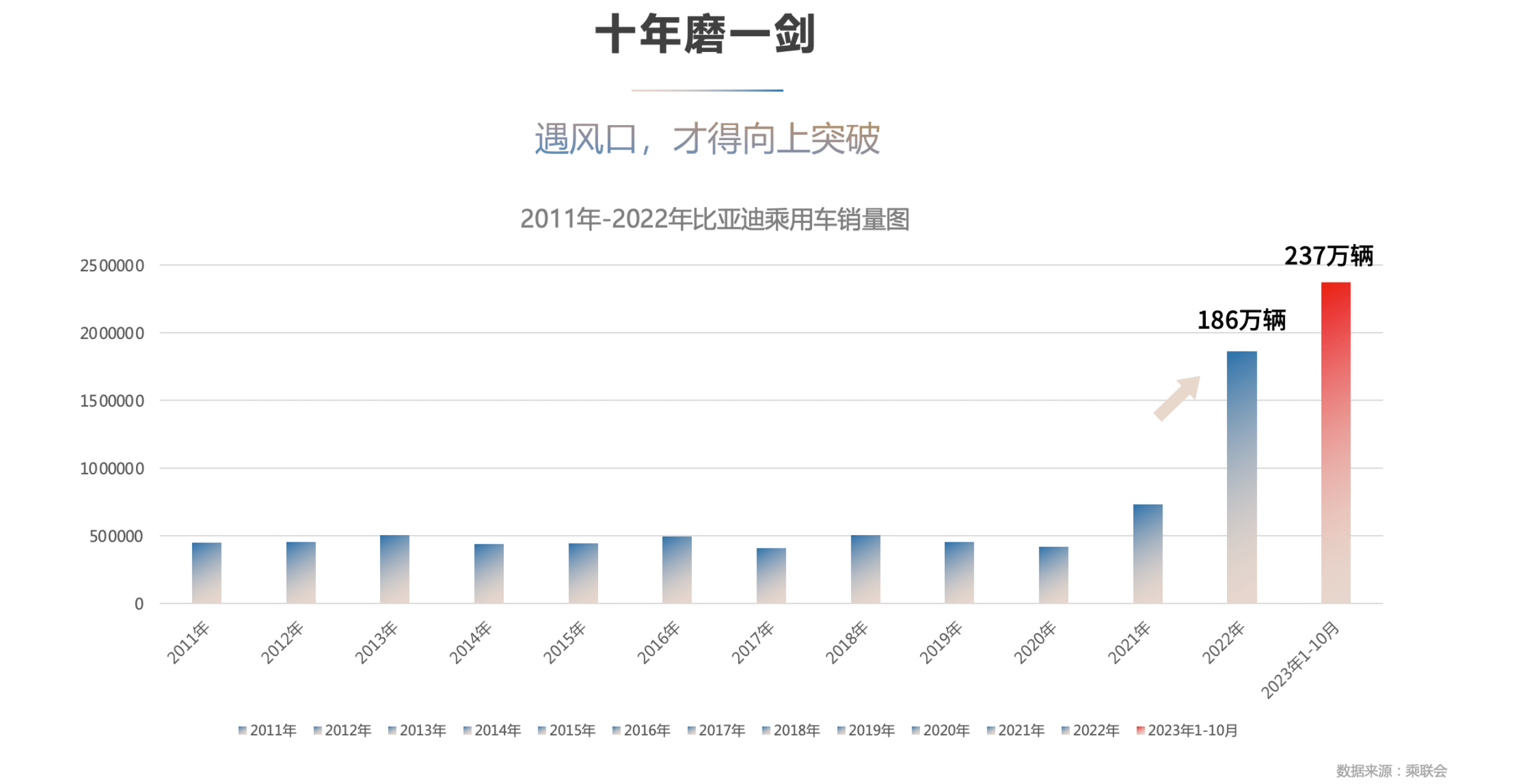Click the 1000000 y-axis label
Screen dimensions: 1514x784
[x=112, y=469]
